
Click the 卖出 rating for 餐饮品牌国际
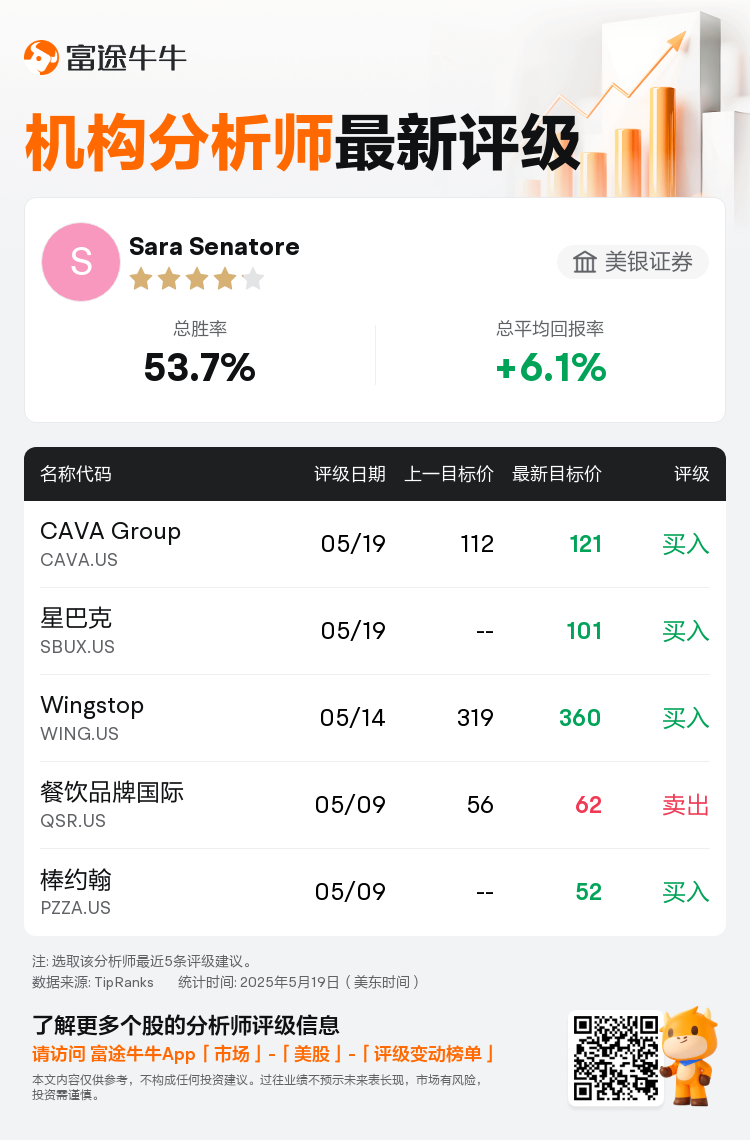coord(685,805)
